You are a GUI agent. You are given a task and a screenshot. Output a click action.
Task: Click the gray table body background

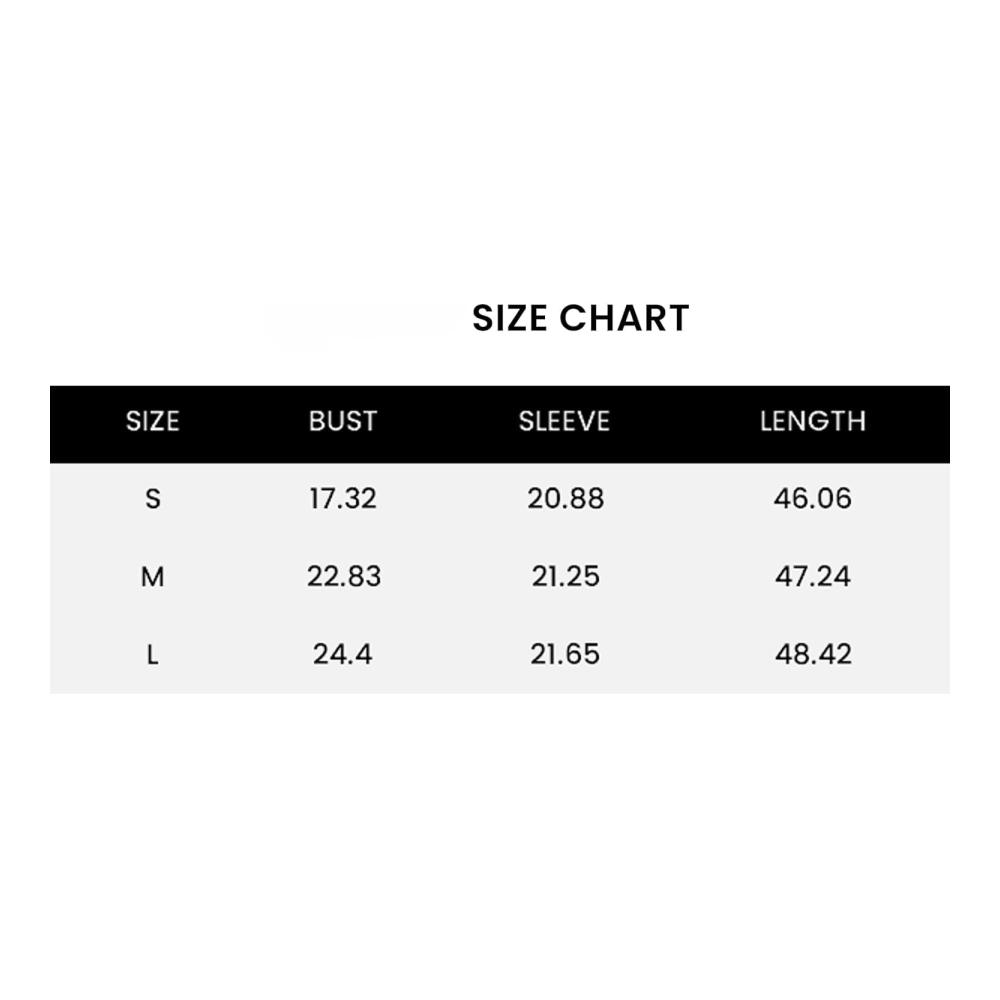[500, 578]
